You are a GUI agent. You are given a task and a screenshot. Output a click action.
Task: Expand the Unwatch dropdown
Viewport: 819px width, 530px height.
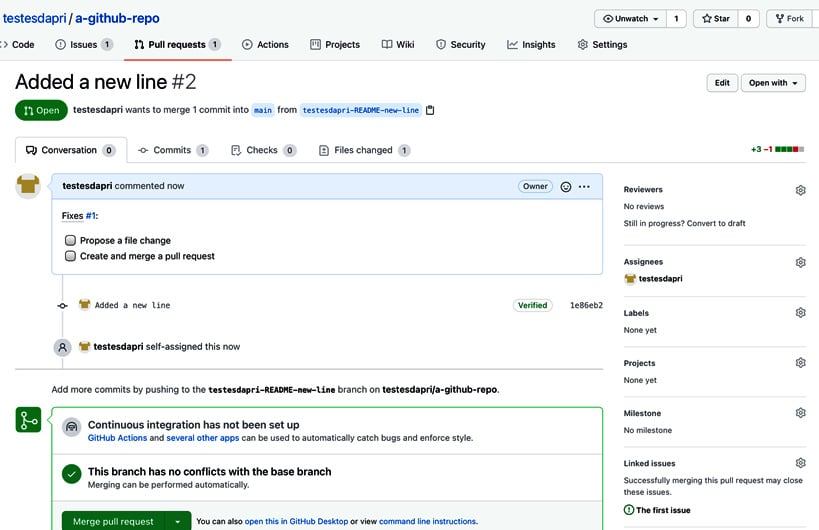point(630,19)
